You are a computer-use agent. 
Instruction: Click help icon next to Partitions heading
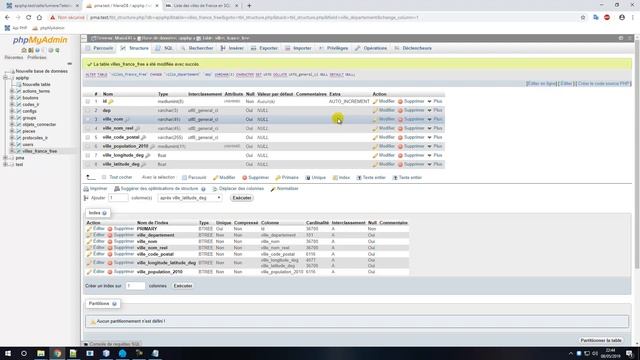(114, 304)
